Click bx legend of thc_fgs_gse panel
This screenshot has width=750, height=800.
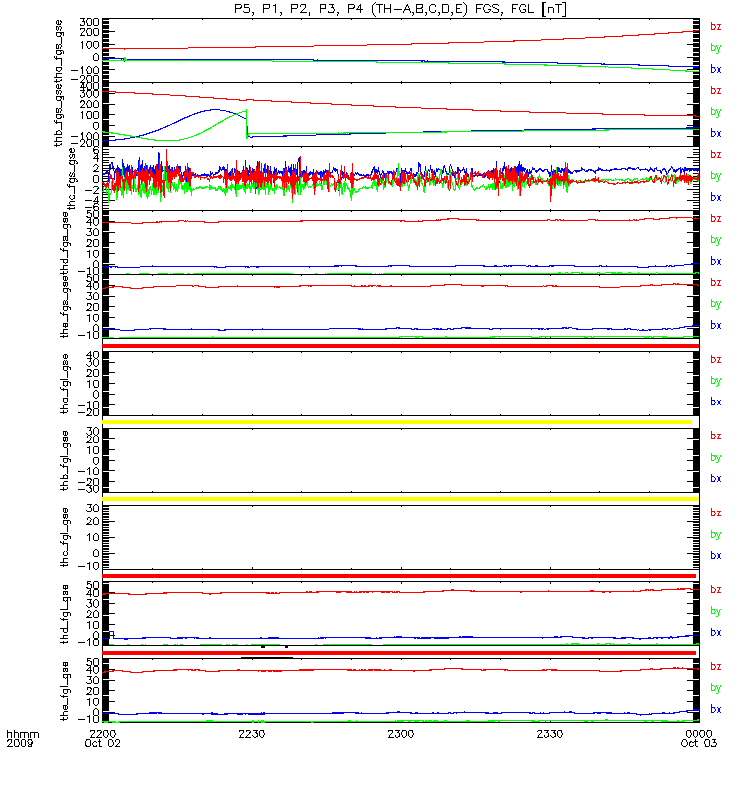click(716, 197)
